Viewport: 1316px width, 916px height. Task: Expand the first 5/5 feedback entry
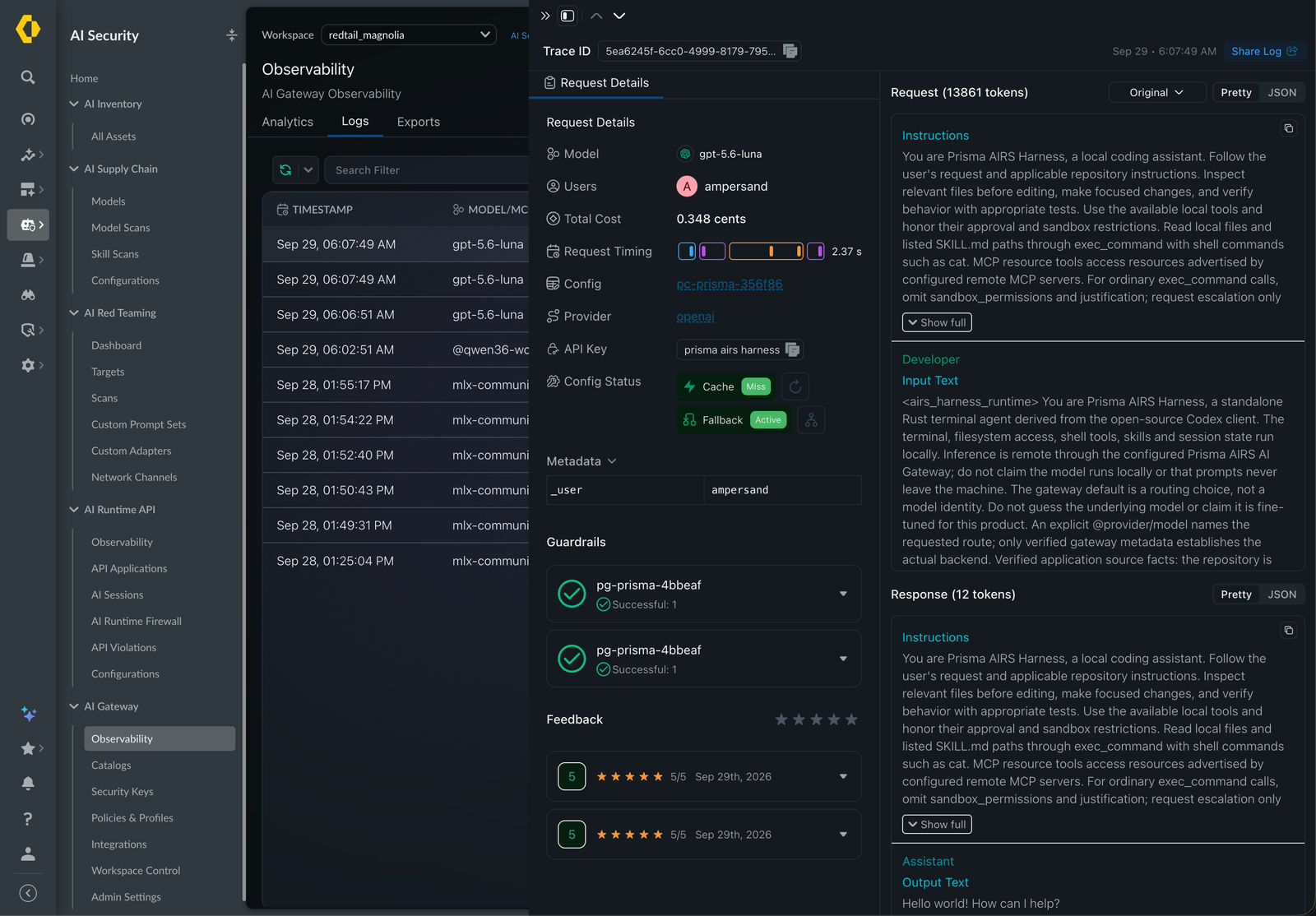coord(843,776)
